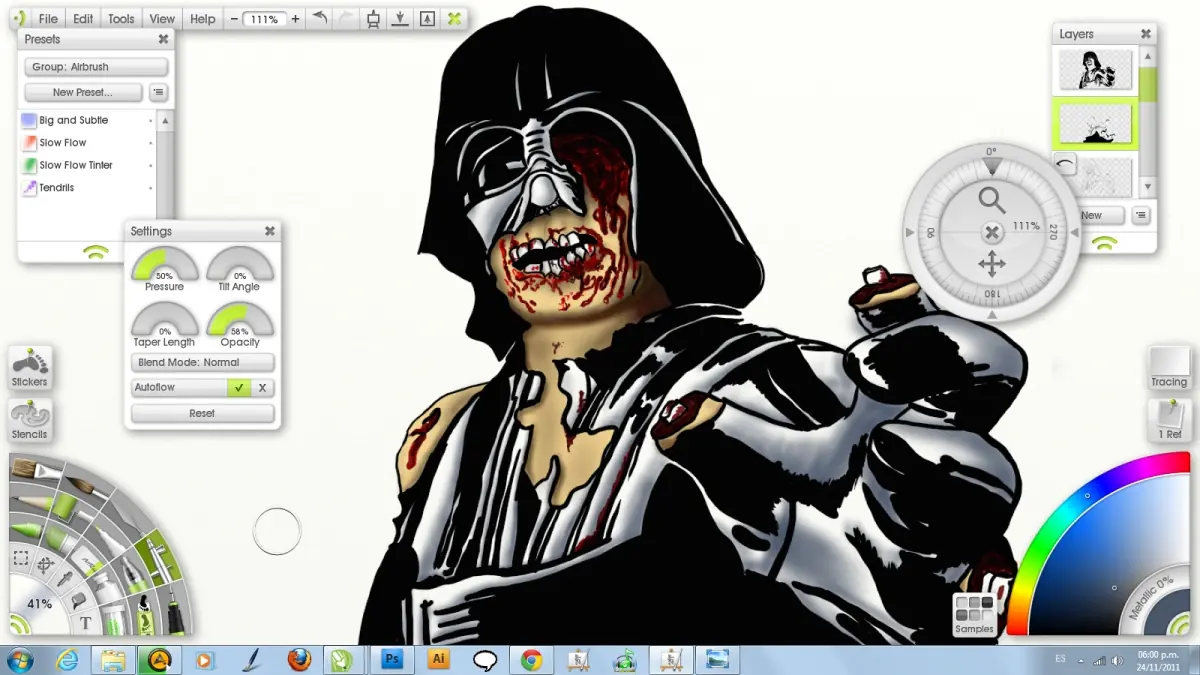The image size is (1200, 675).
Task: Select the top layer thumbnail
Action: pos(1096,70)
